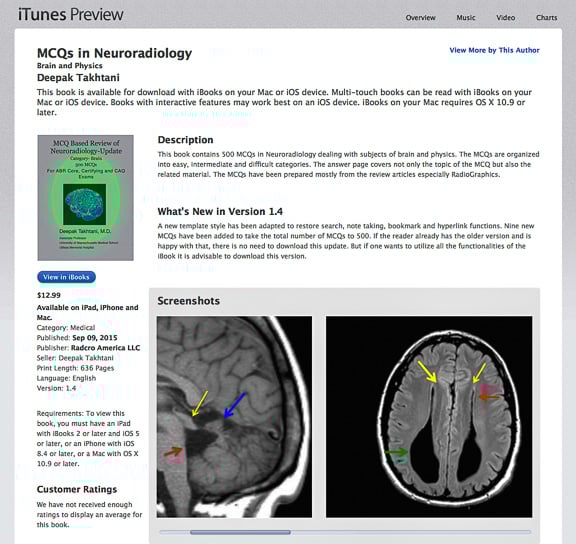Open the sagittal brain MRI screenshot
576x544 pixels.
(x=234, y=417)
